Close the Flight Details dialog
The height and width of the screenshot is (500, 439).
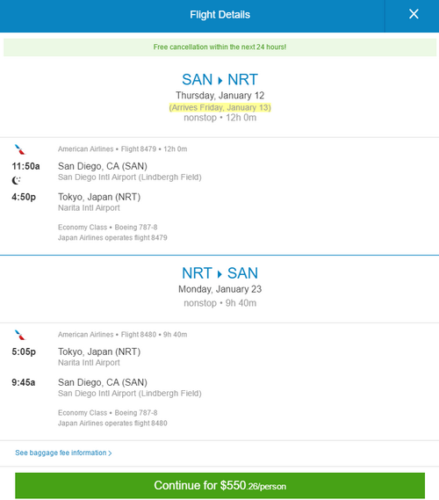point(414,14)
